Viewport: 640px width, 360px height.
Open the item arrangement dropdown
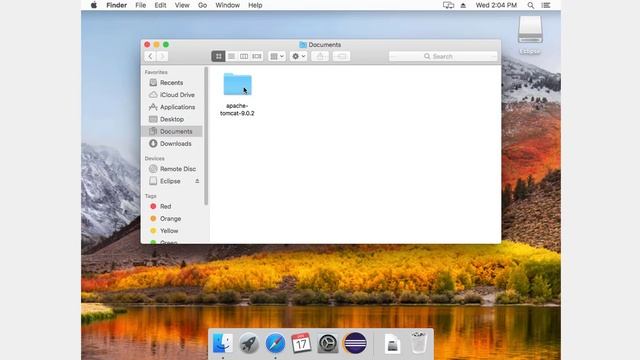[277, 56]
